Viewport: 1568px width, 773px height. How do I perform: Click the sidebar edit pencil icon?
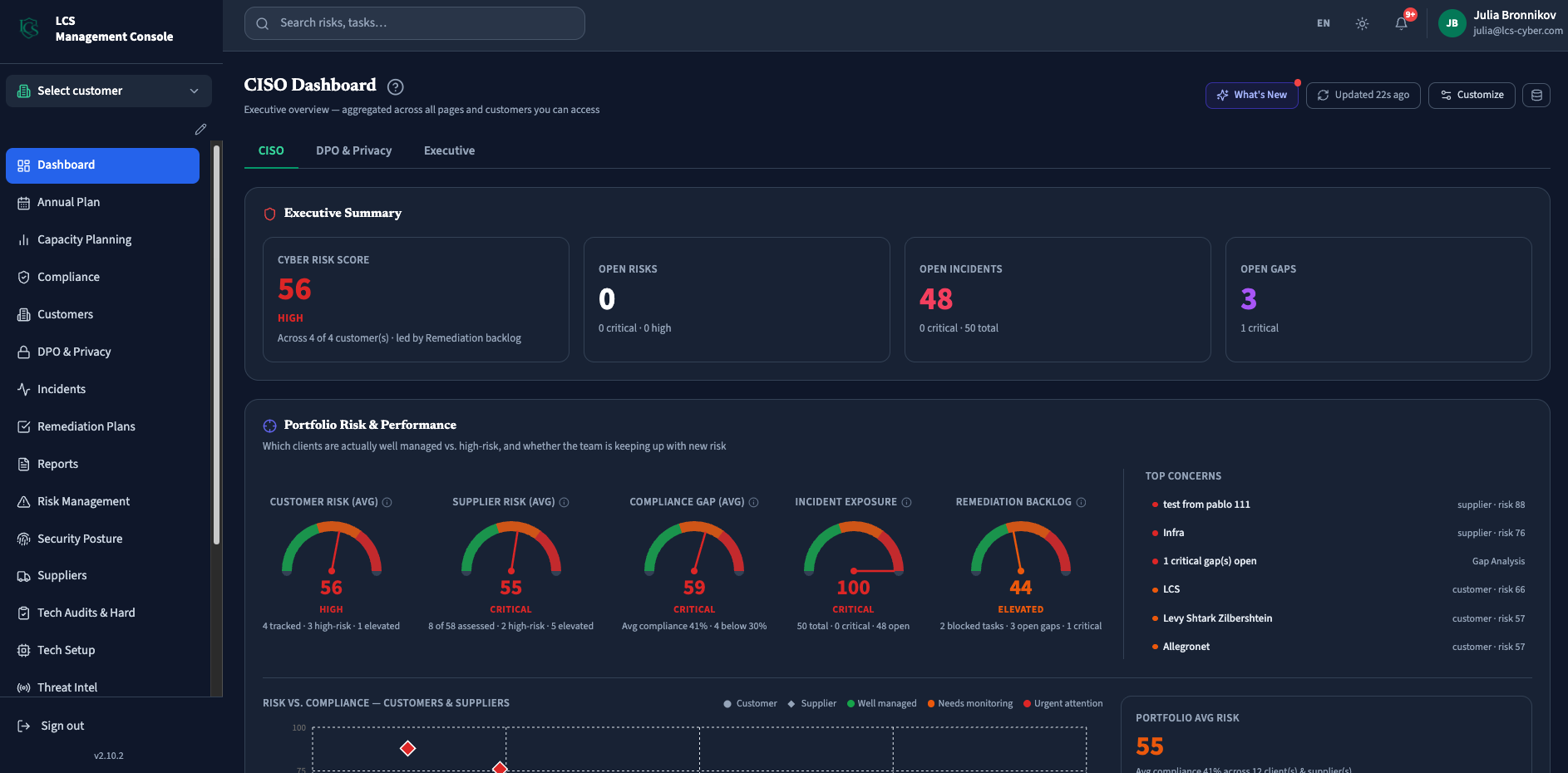(x=200, y=129)
